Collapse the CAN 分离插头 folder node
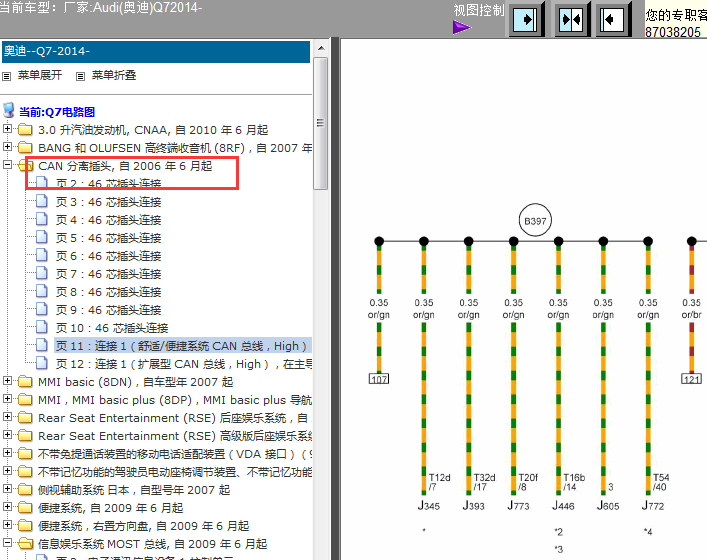 coord(7,165)
